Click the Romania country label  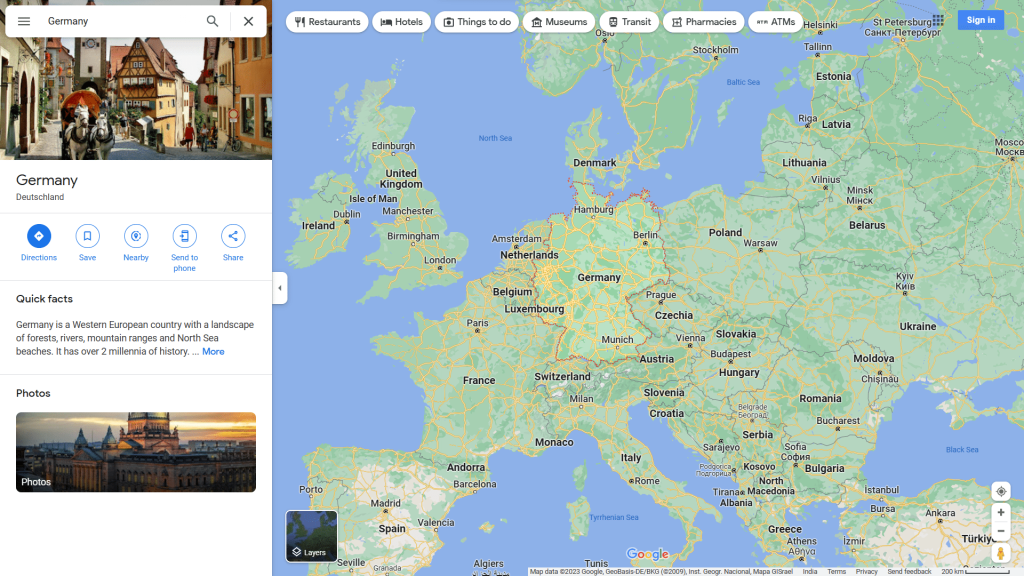820,398
